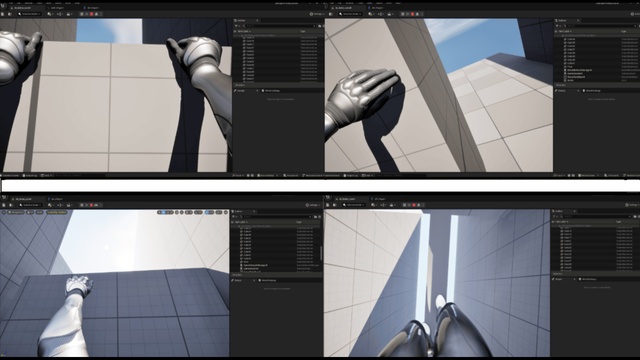Open Settings in the top-left editor toolbar
640x360 pixels.
click(317, 14)
